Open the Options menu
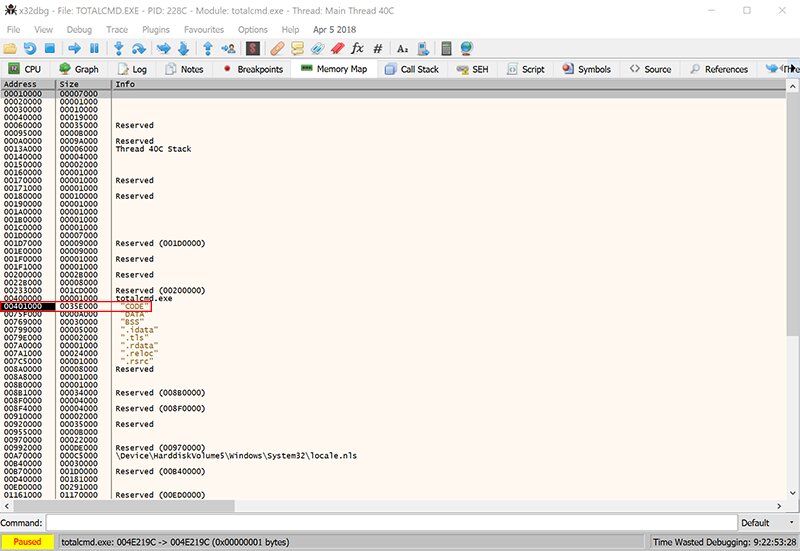This screenshot has width=800, height=551. 253,30
